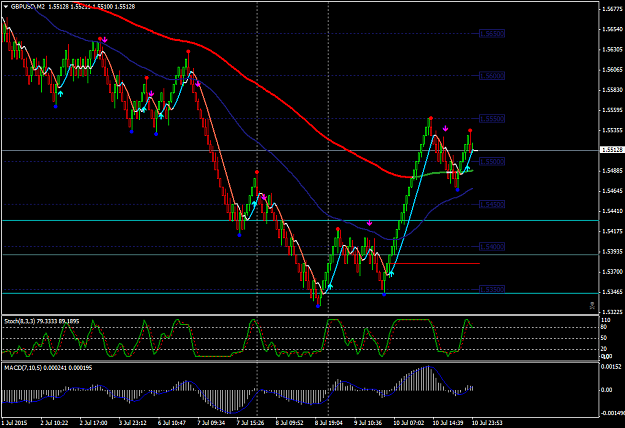Select the 1.5500 price level label

pos(492,162)
